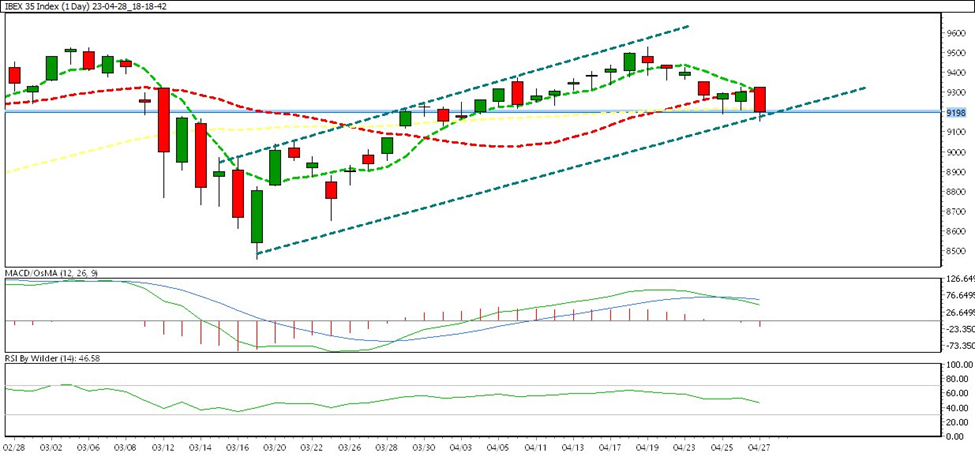Click the 04/05 date label
This screenshot has width=975, height=468.
tap(499, 446)
